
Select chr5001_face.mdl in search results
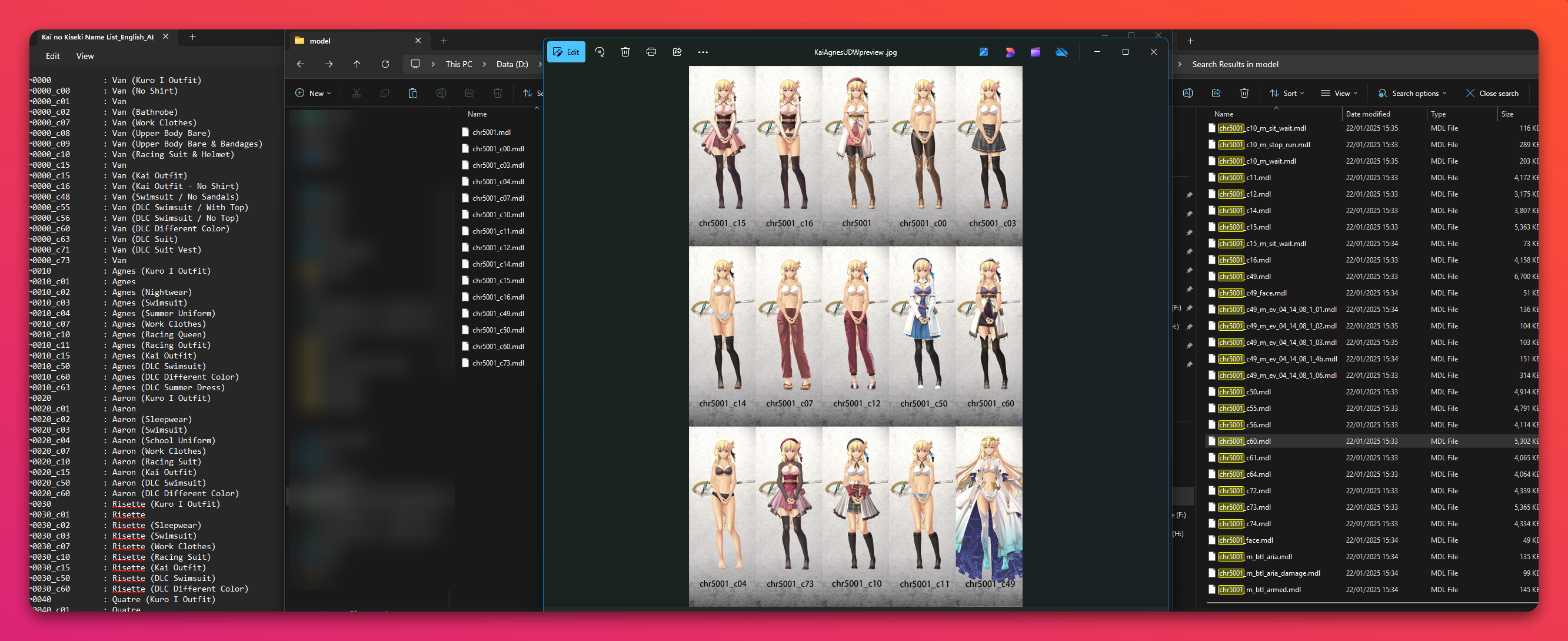(1372, 540)
